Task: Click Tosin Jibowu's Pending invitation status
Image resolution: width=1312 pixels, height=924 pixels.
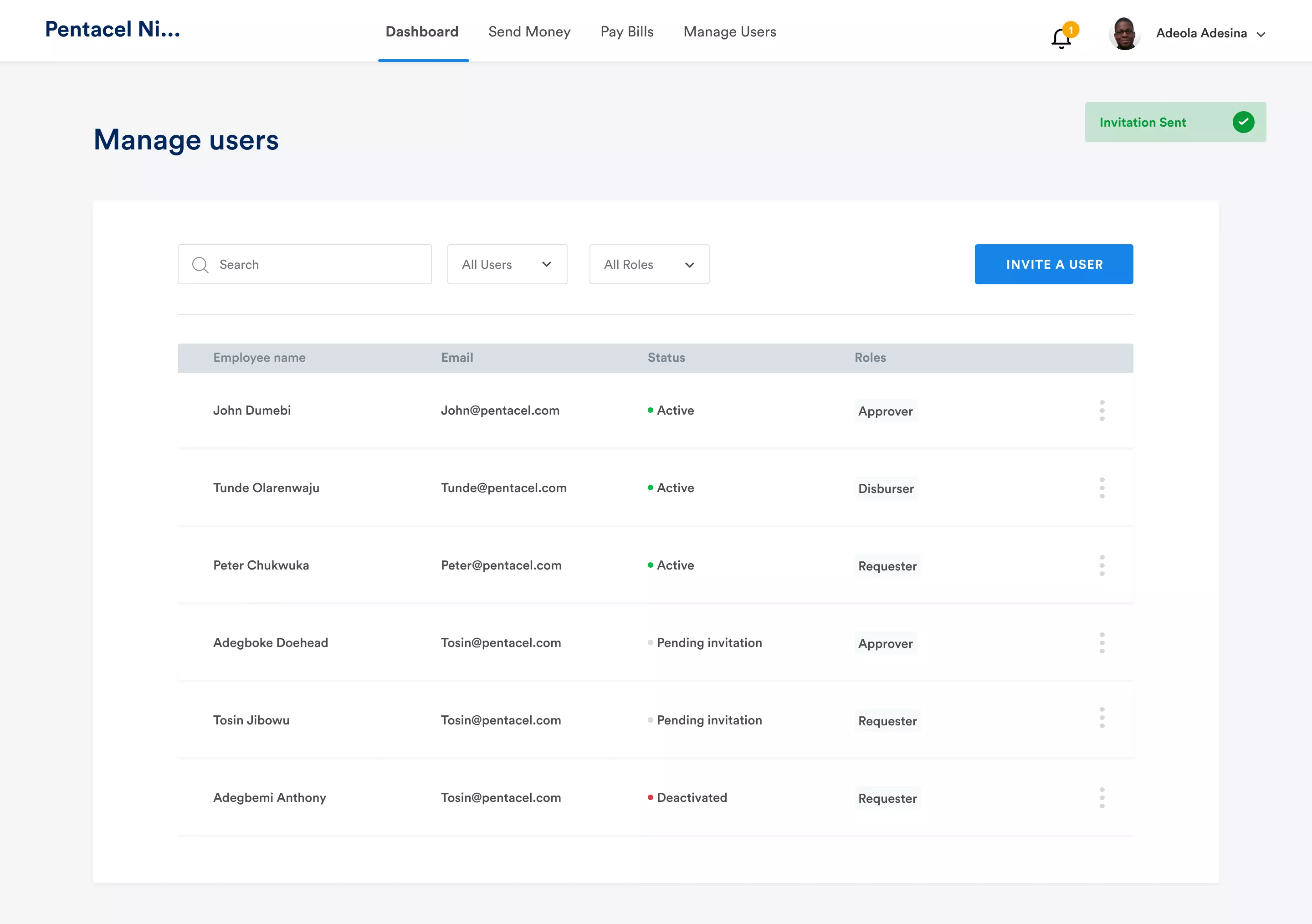Action: point(705,720)
